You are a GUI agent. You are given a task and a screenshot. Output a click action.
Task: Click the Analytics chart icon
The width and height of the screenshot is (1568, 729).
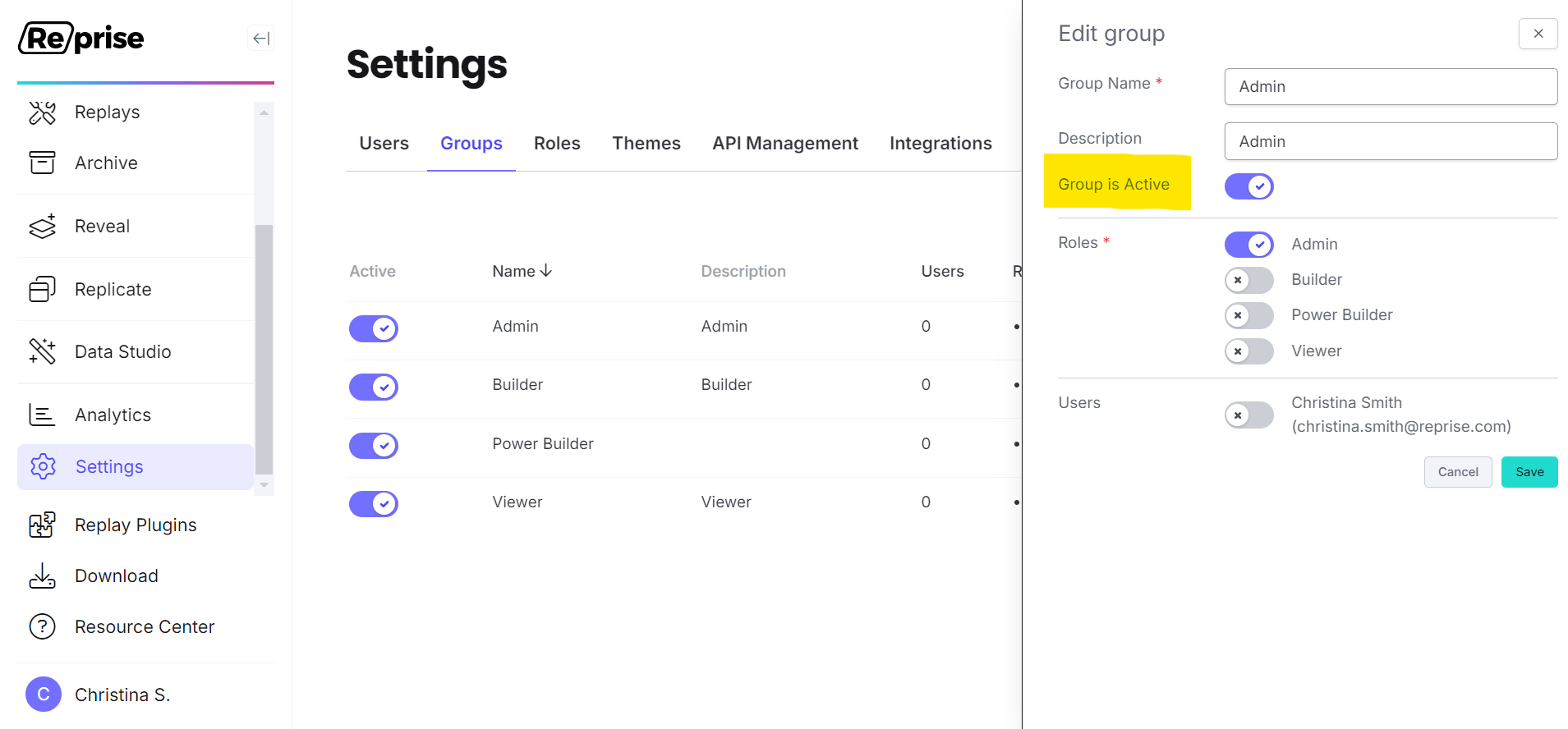[42, 415]
